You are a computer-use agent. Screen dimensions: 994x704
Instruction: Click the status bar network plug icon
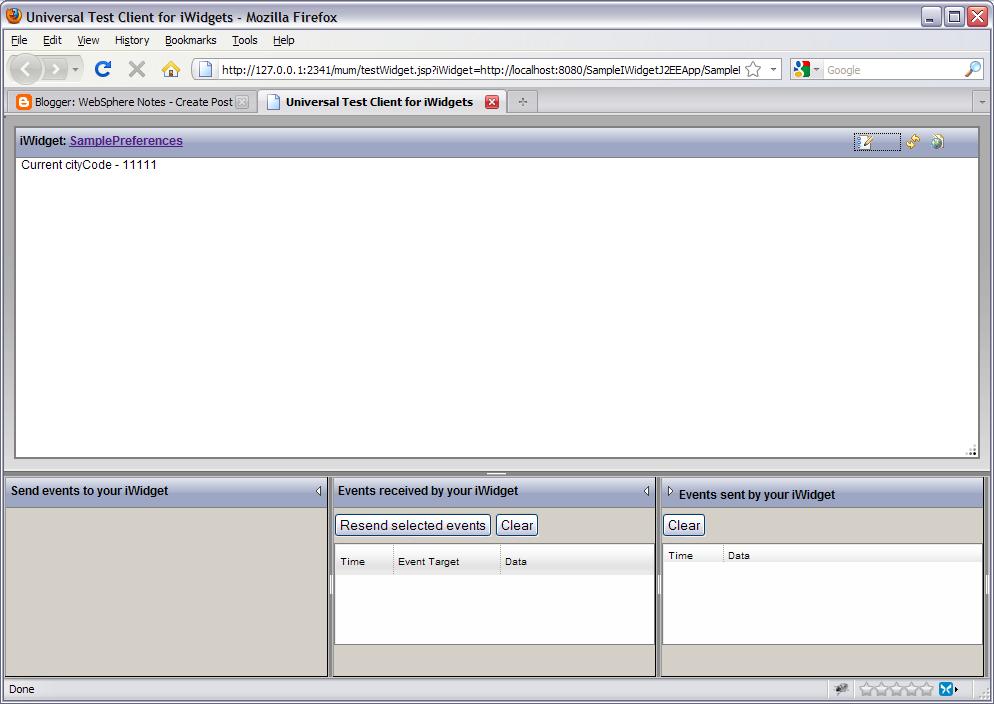pyautogui.click(x=841, y=689)
